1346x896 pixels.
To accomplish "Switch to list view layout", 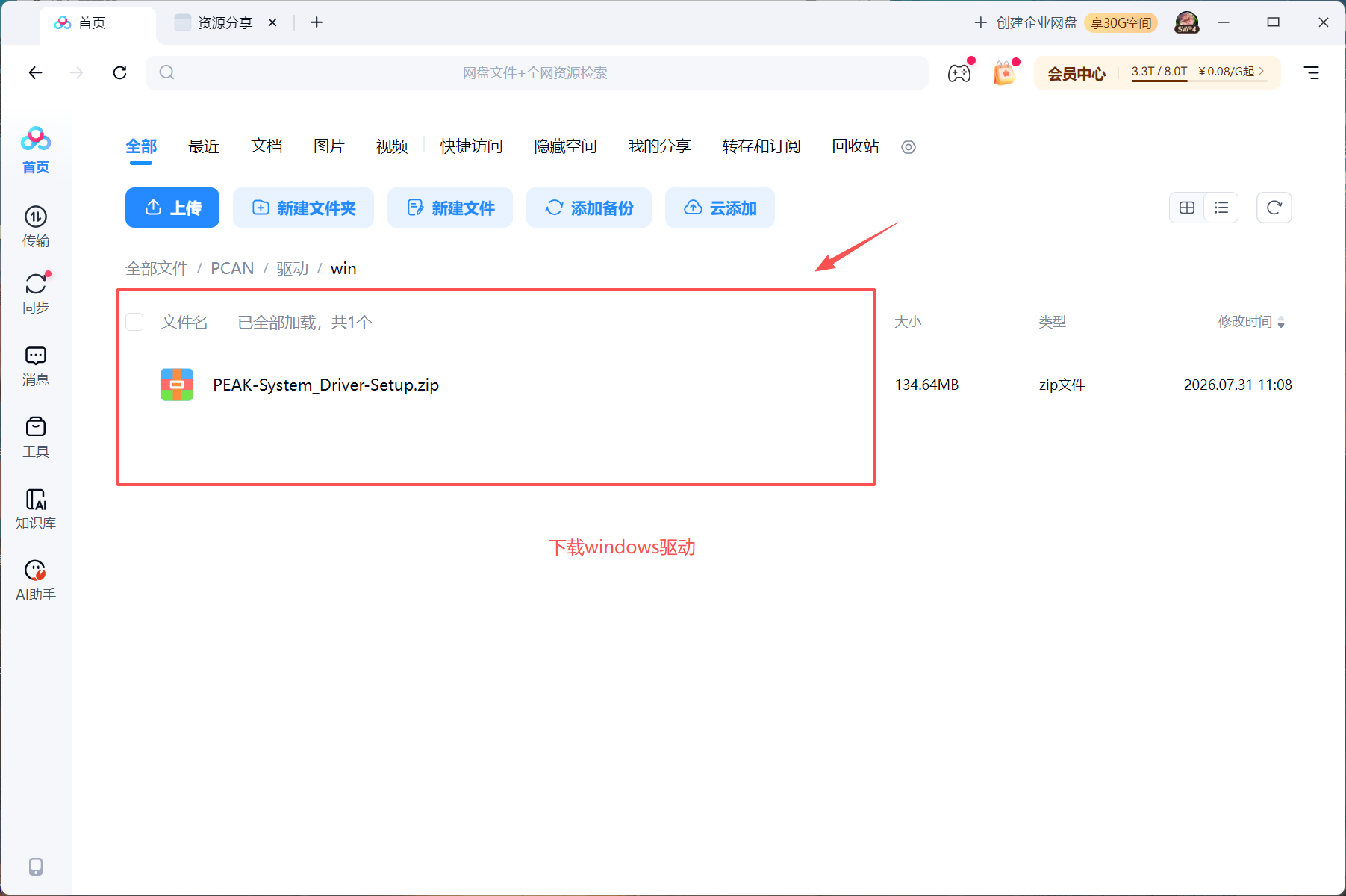I will [1221, 208].
